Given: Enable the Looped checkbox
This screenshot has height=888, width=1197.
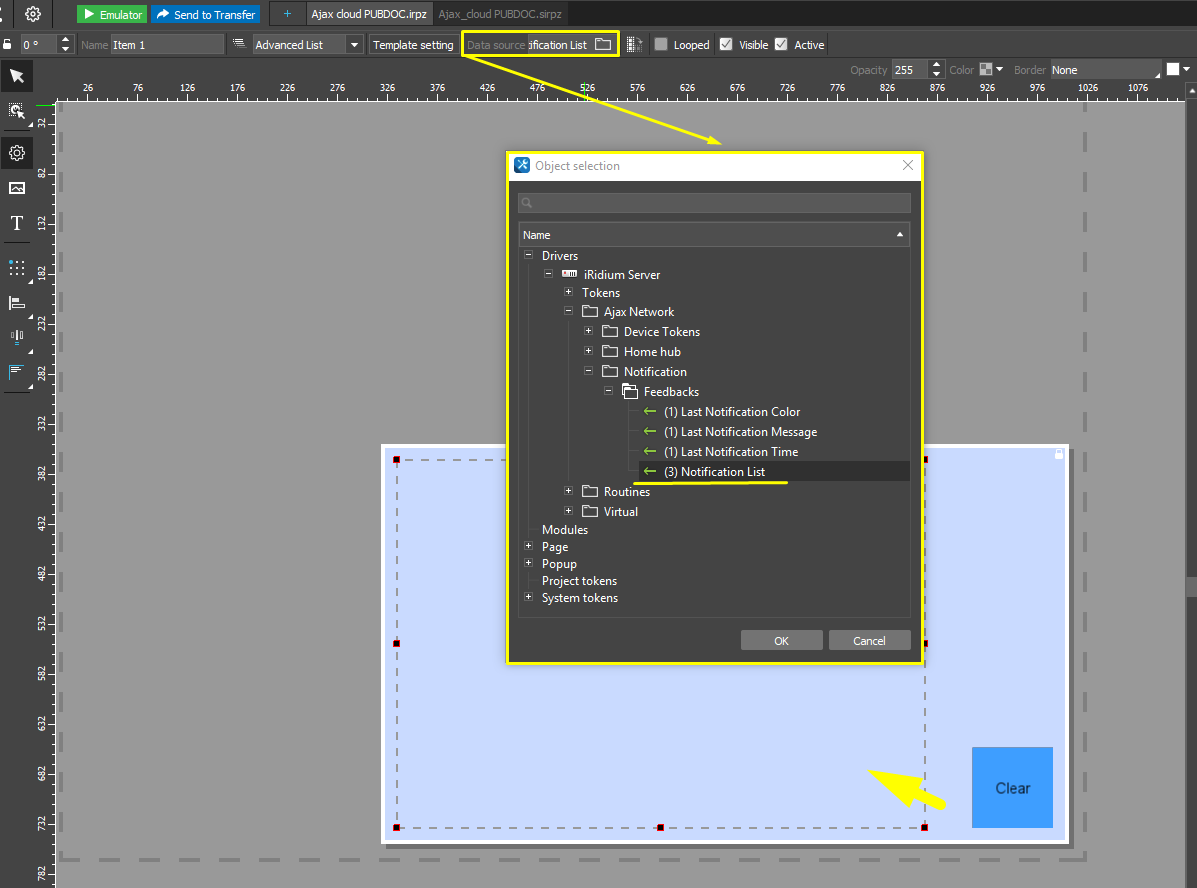Looking at the screenshot, I should (x=661, y=45).
